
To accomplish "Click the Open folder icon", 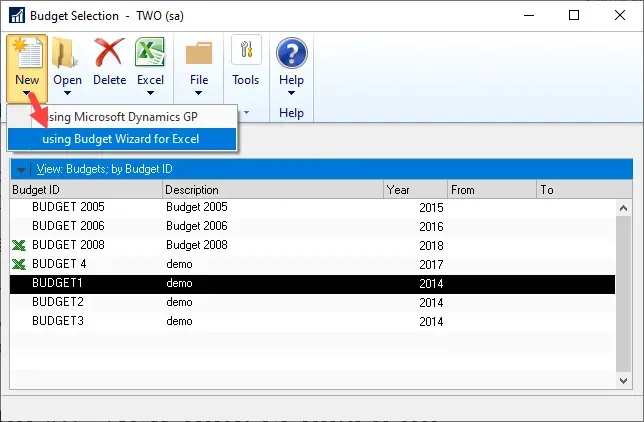I will (68, 52).
